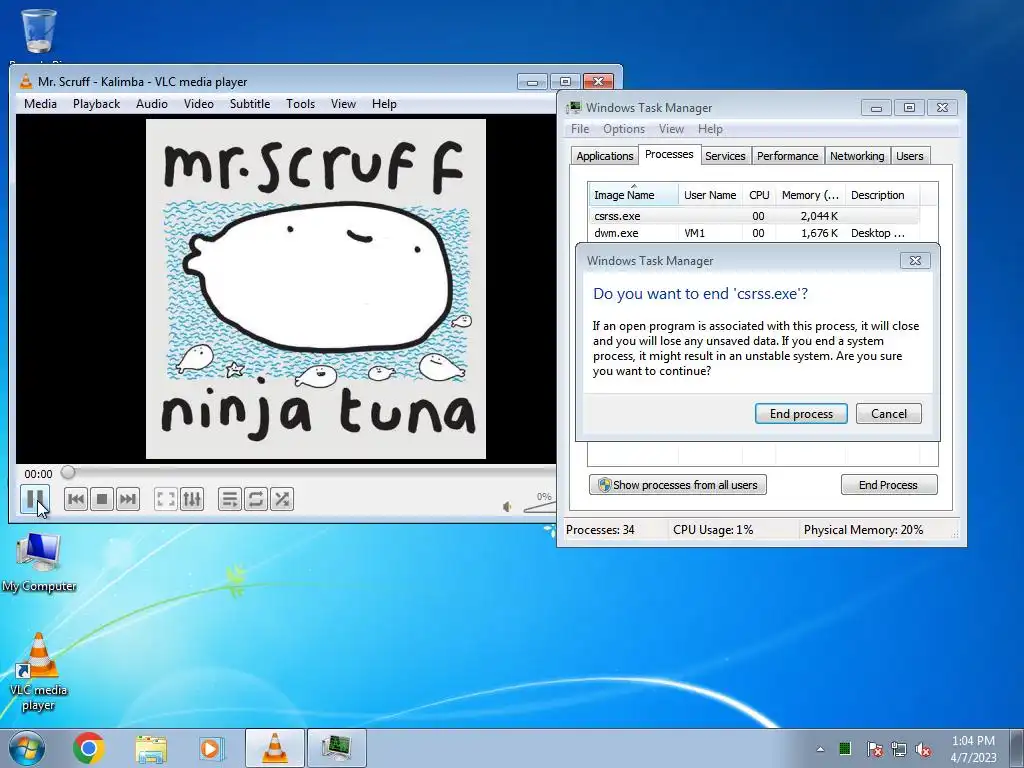Click the Mr. Scruff album art
1024x768 pixels.
pos(315,289)
